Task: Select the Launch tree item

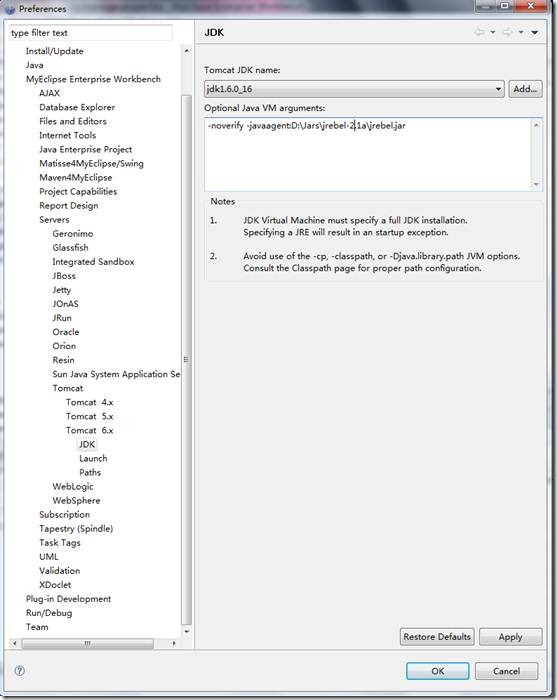Action: click(93, 458)
